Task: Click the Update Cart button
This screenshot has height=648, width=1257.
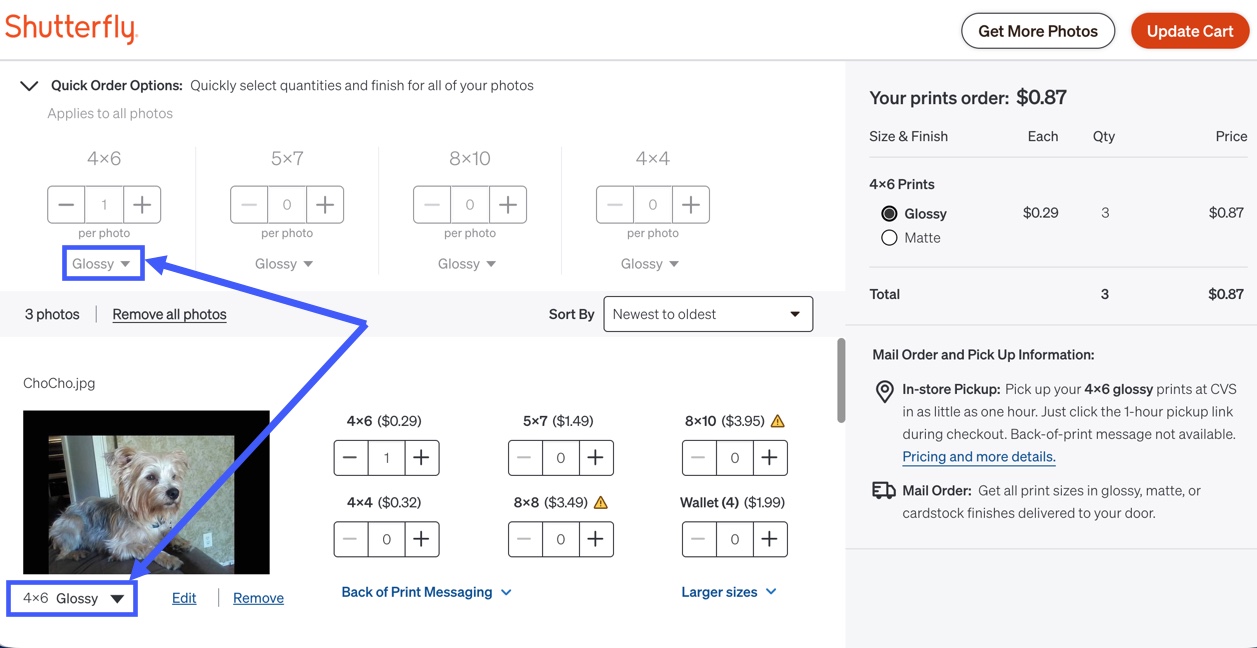Action: point(1190,31)
